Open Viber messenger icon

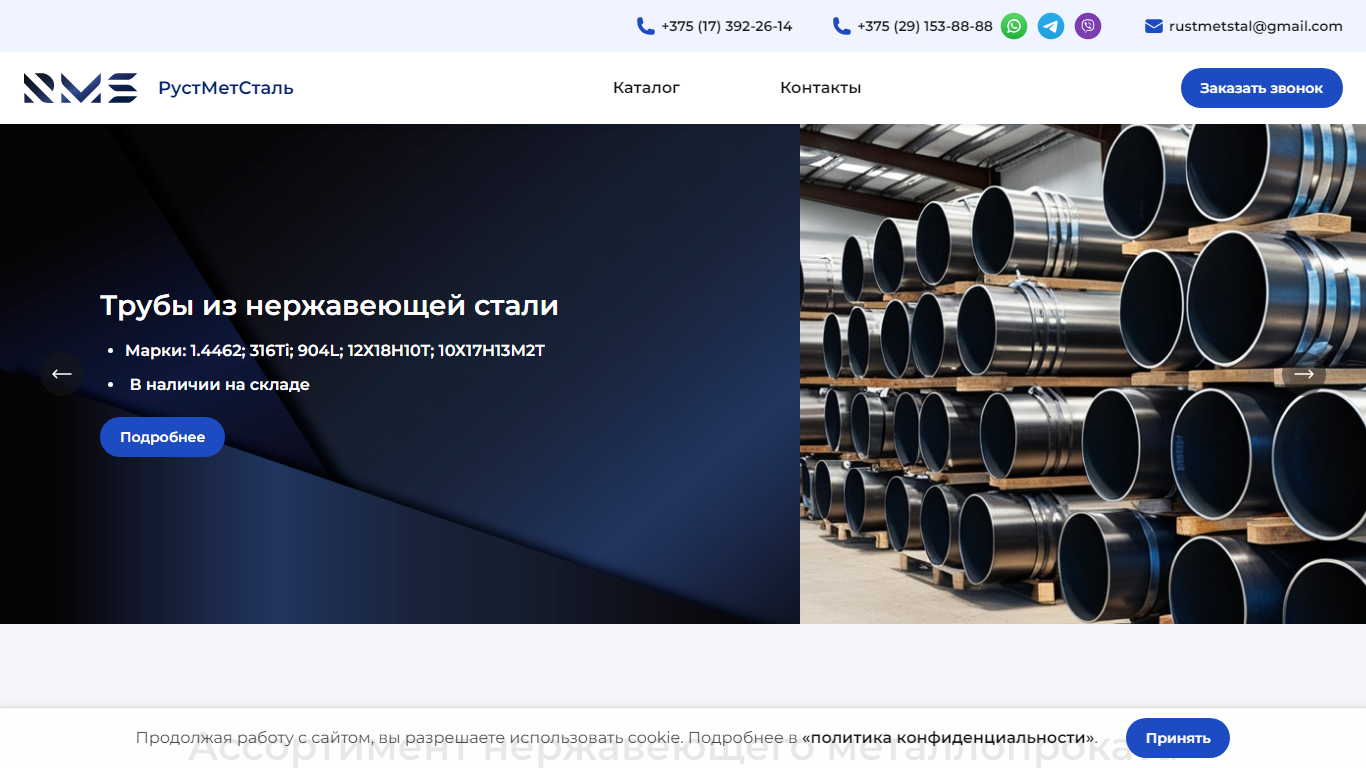tap(1088, 26)
